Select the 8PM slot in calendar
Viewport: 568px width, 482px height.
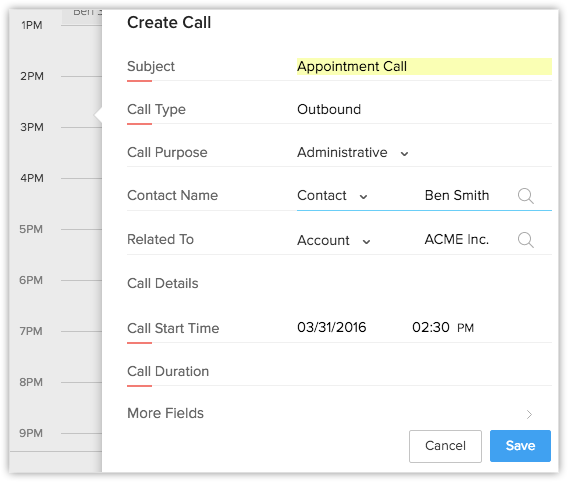point(55,382)
